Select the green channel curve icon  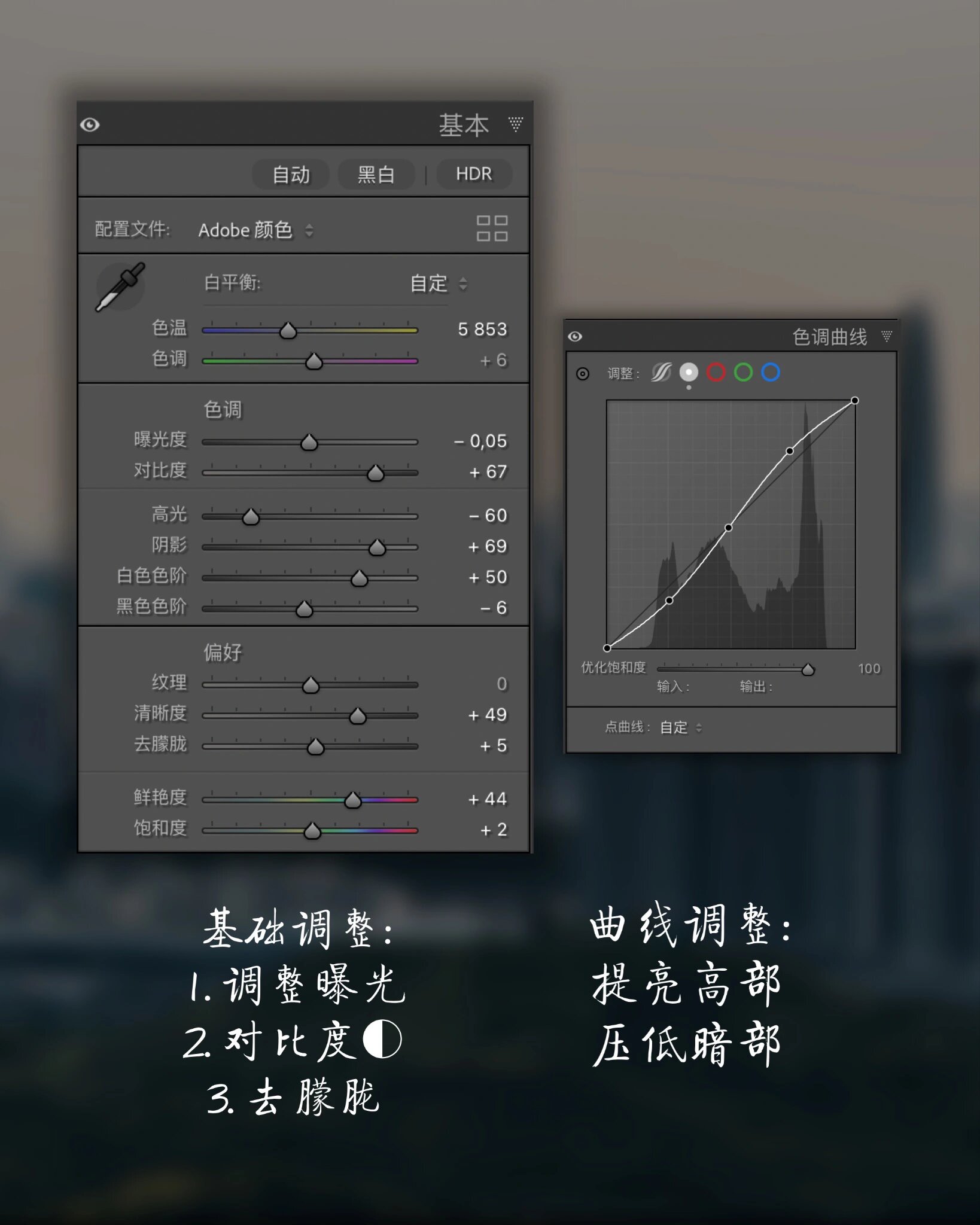744,373
